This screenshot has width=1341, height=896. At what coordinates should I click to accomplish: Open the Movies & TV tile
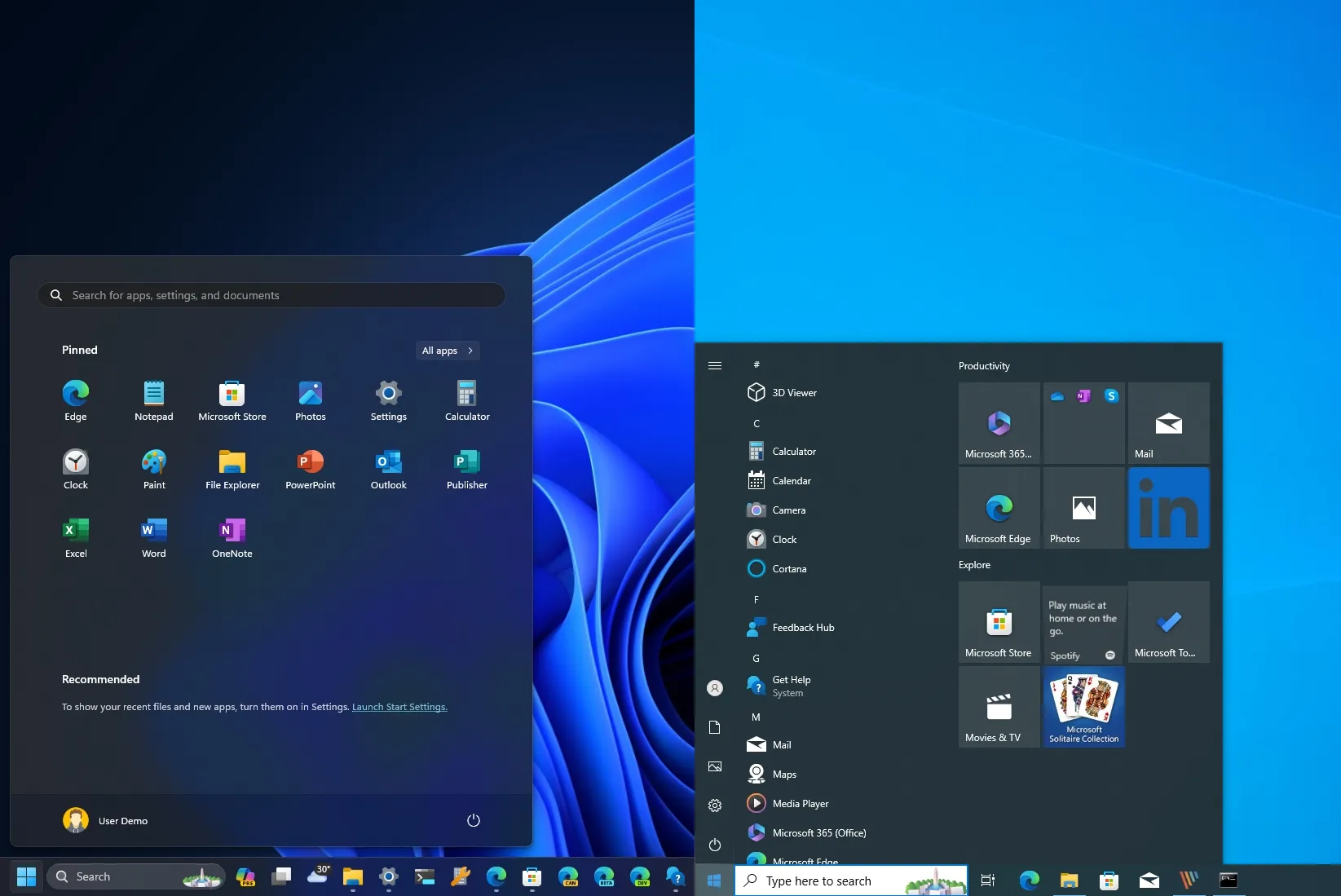click(999, 707)
